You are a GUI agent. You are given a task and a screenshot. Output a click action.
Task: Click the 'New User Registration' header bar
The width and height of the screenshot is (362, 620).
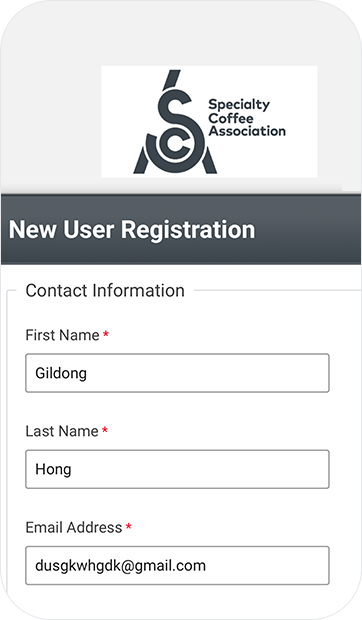coord(181,229)
